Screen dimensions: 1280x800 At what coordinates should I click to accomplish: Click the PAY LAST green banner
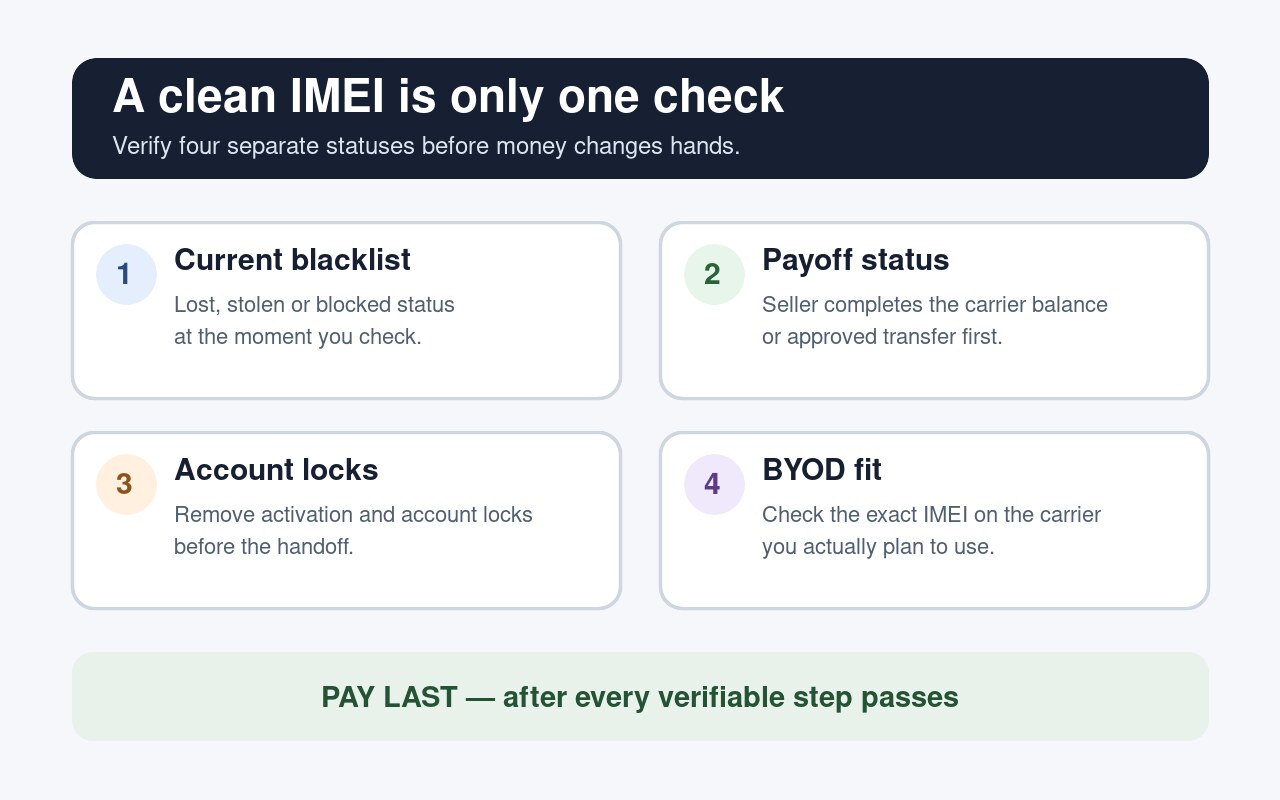[x=640, y=696]
